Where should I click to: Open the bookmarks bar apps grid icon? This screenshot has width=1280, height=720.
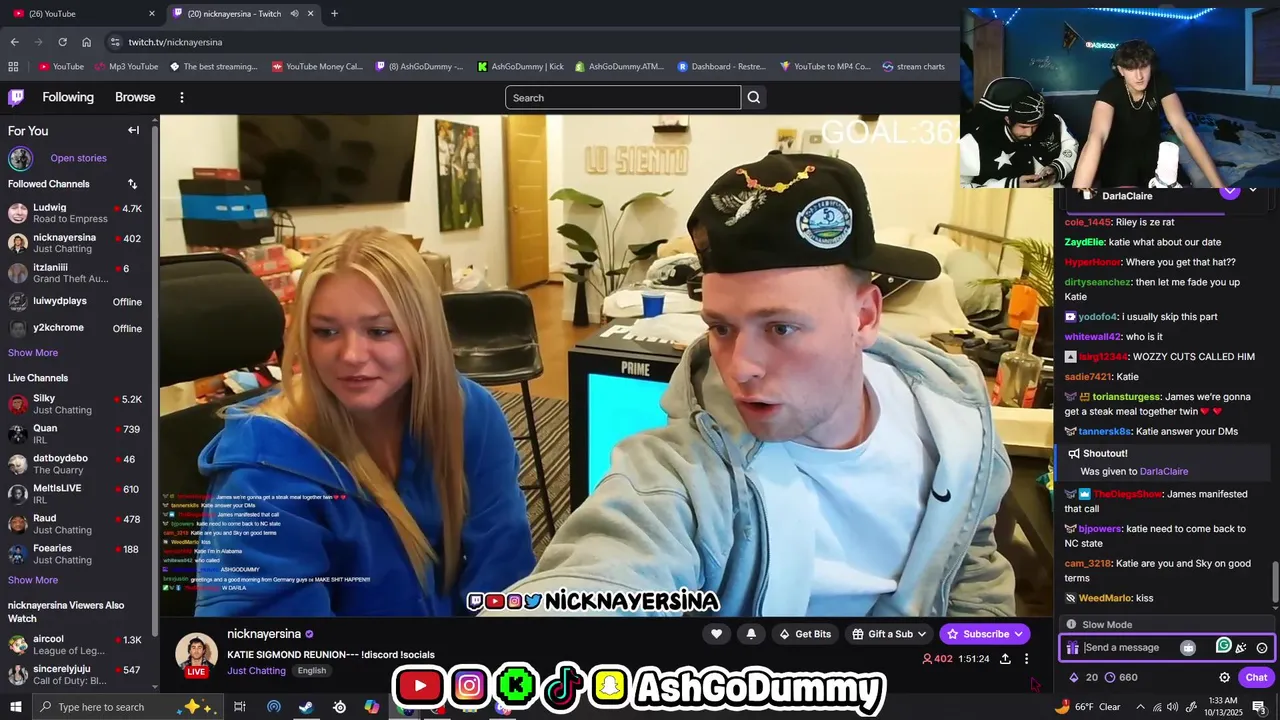tap(13, 67)
